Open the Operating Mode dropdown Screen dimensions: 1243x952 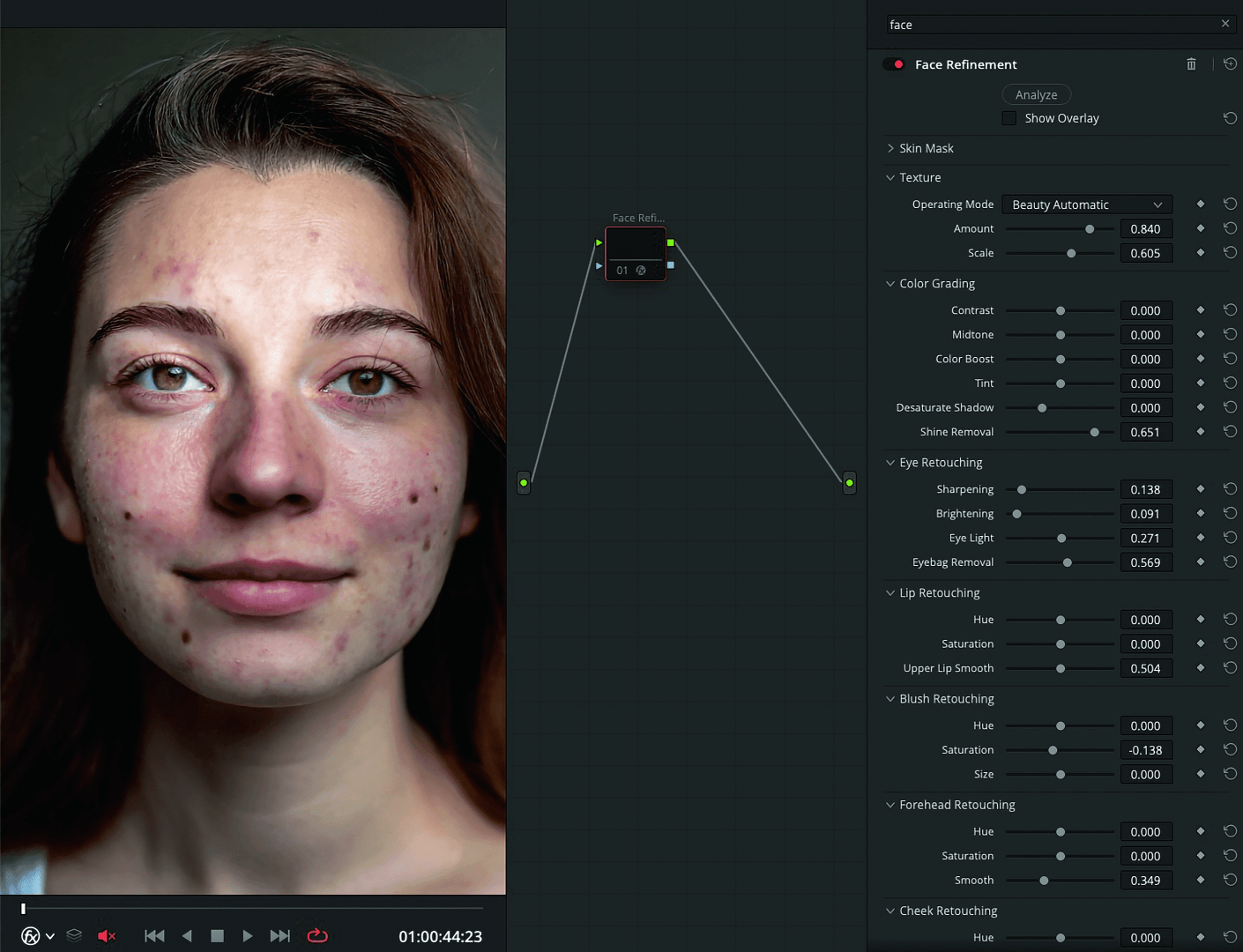tap(1086, 204)
